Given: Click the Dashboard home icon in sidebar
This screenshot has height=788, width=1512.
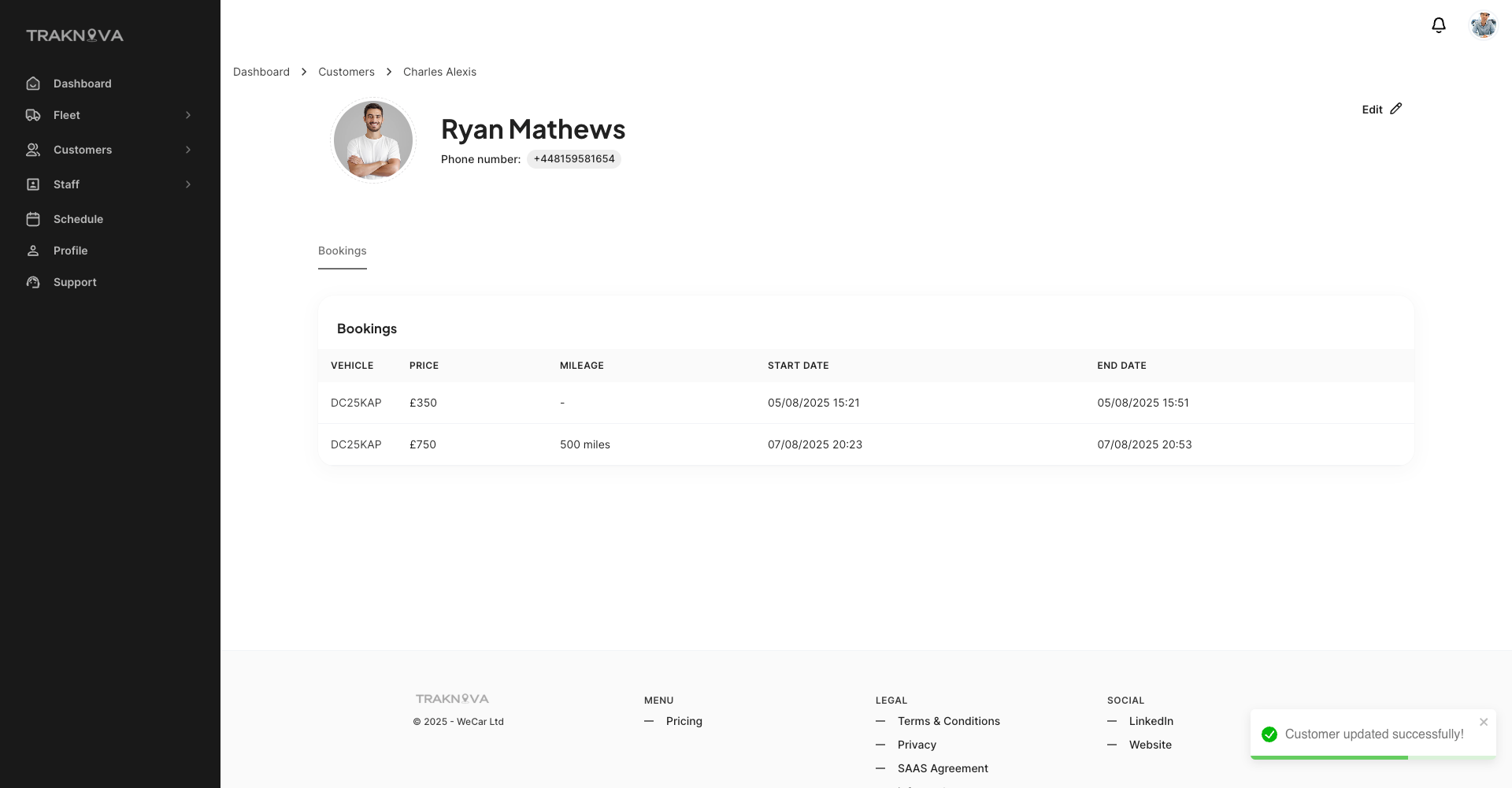Looking at the screenshot, I should point(33,84).
